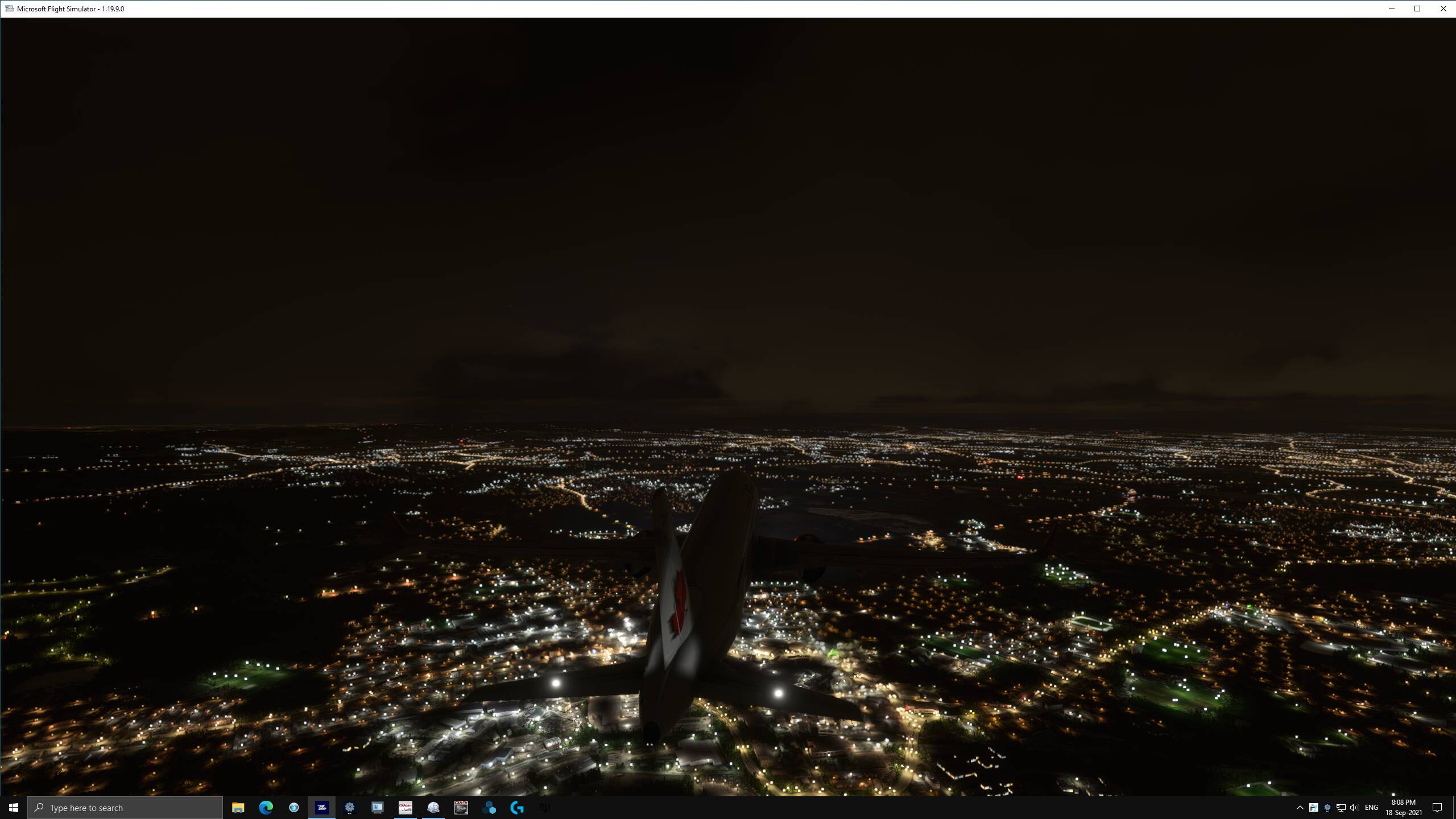Open the Windows Start menu
1456x819 pixels.
tap(14, 808)
